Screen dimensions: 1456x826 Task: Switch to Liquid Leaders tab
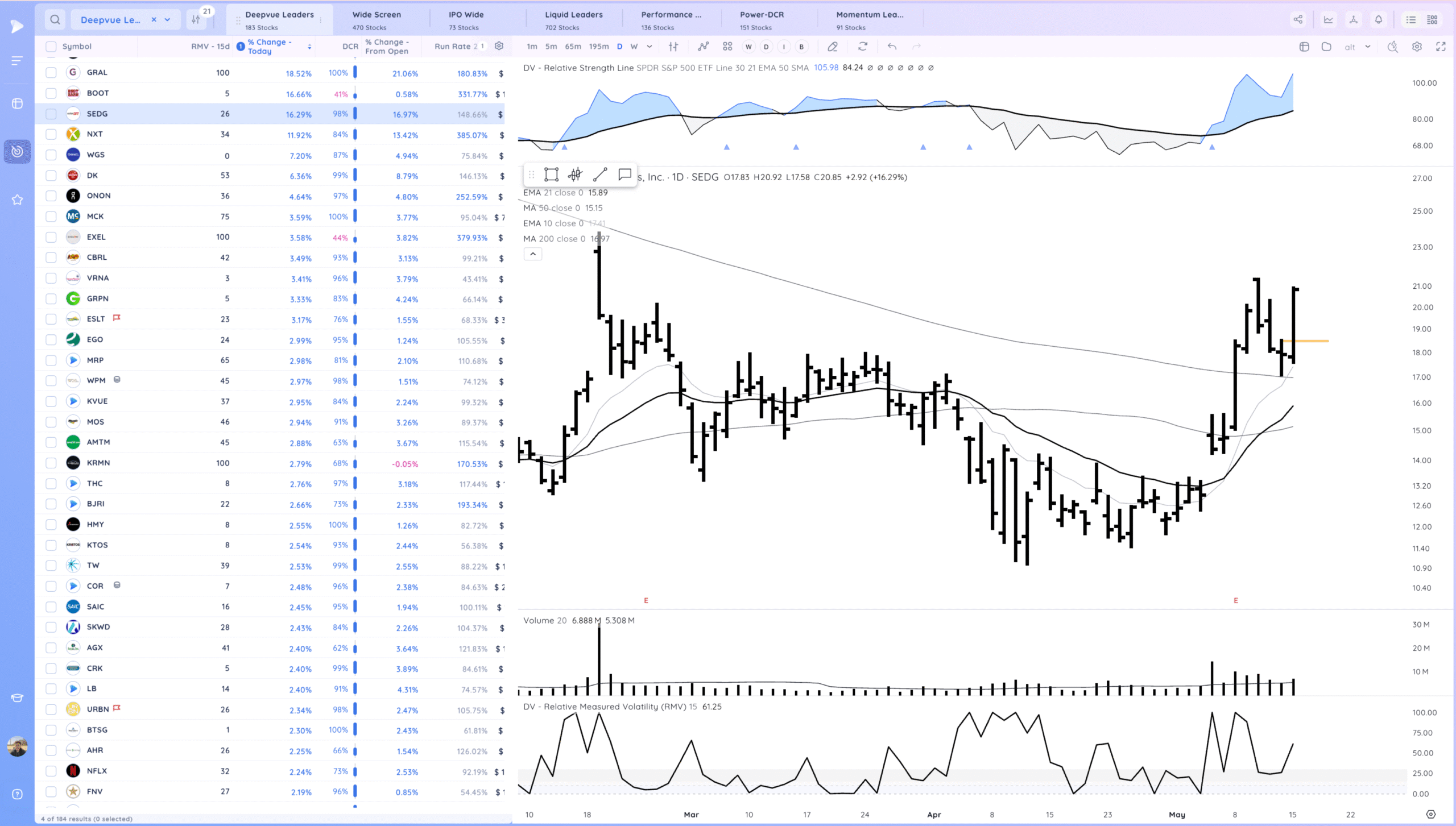coord(573,20)
